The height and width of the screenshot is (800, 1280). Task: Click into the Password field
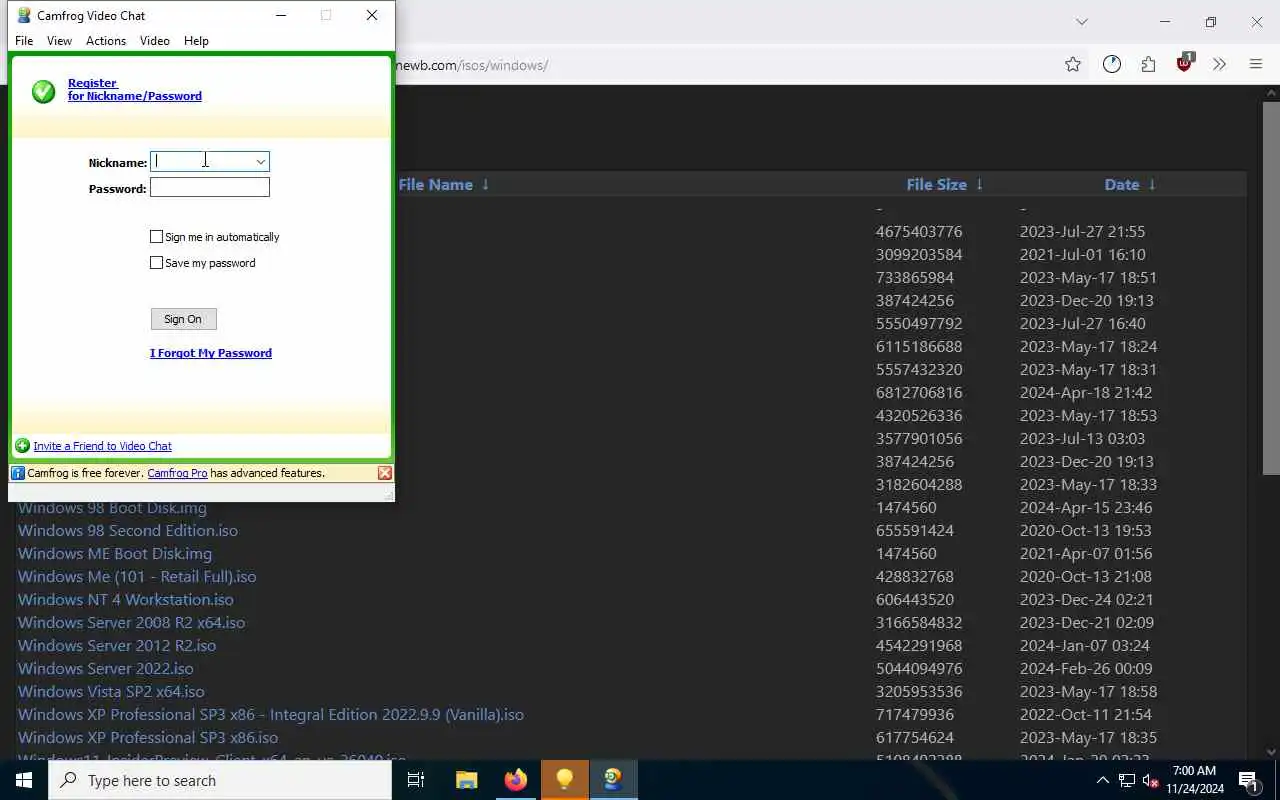210,187
